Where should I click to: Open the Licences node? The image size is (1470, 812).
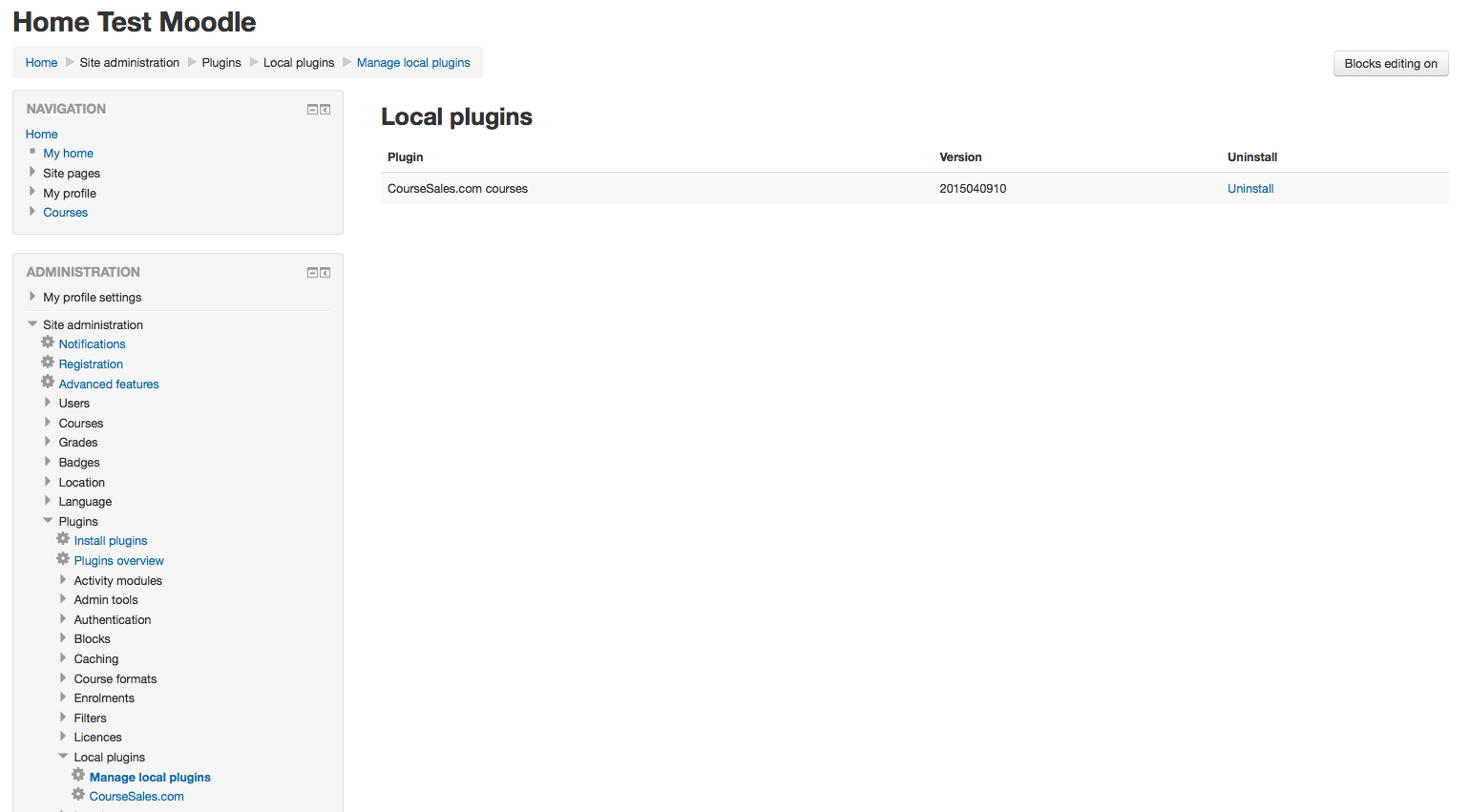pyautogui.click(x=97, y=738)
